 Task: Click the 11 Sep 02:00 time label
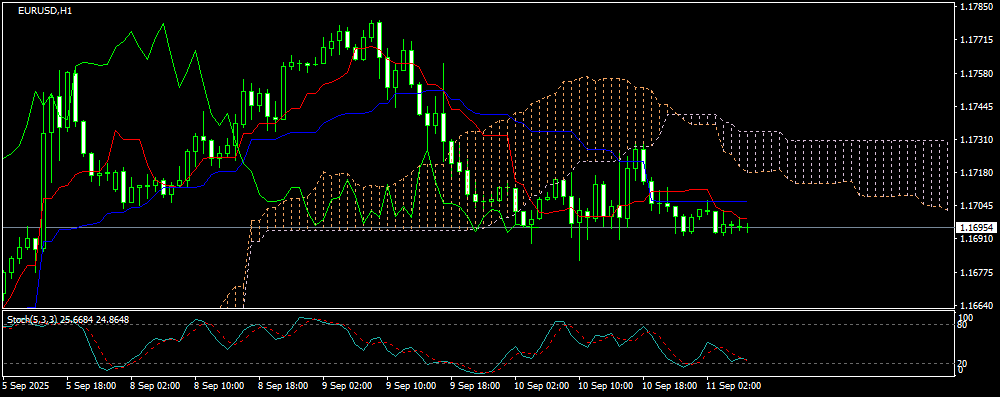coord(732,386)
